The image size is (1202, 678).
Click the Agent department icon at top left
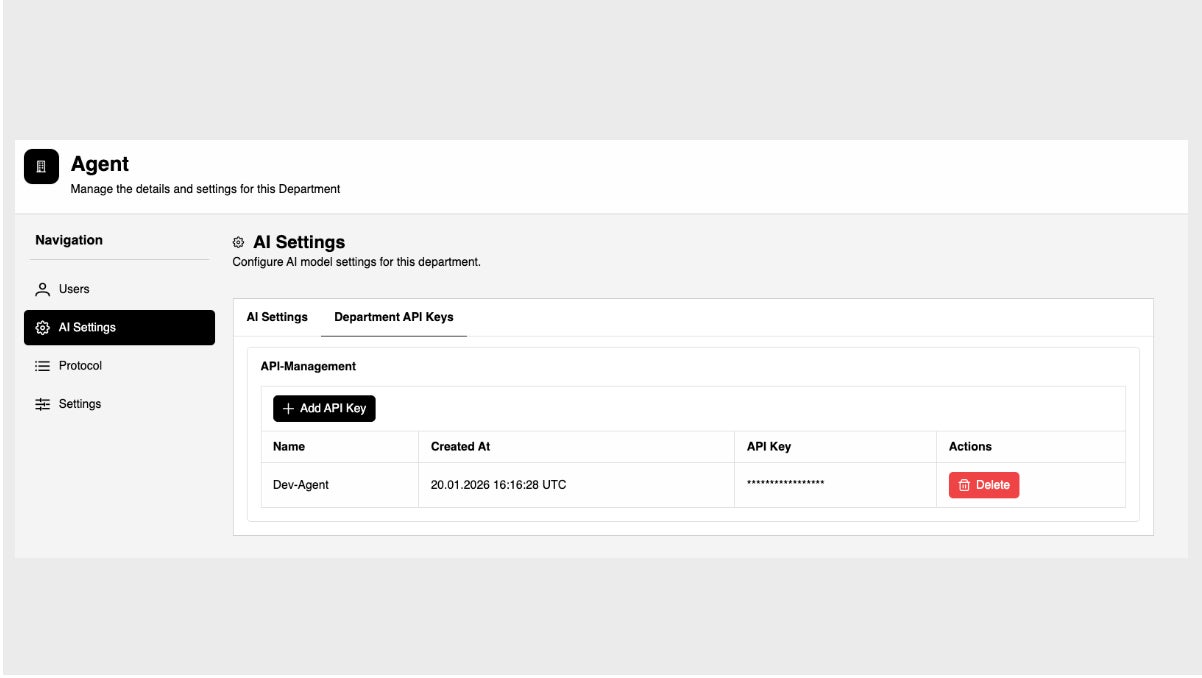(x=40, y=166)
